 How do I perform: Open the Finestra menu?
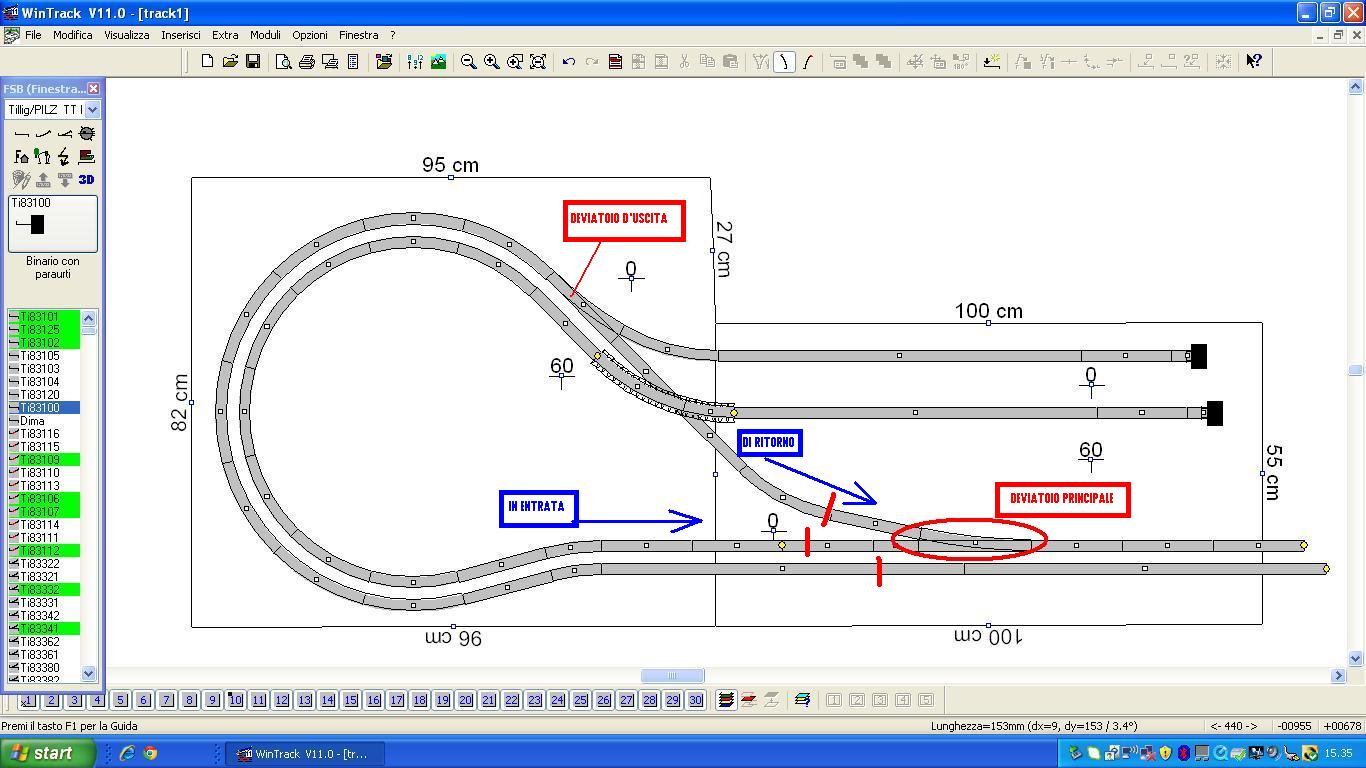(x=358, y=35)
